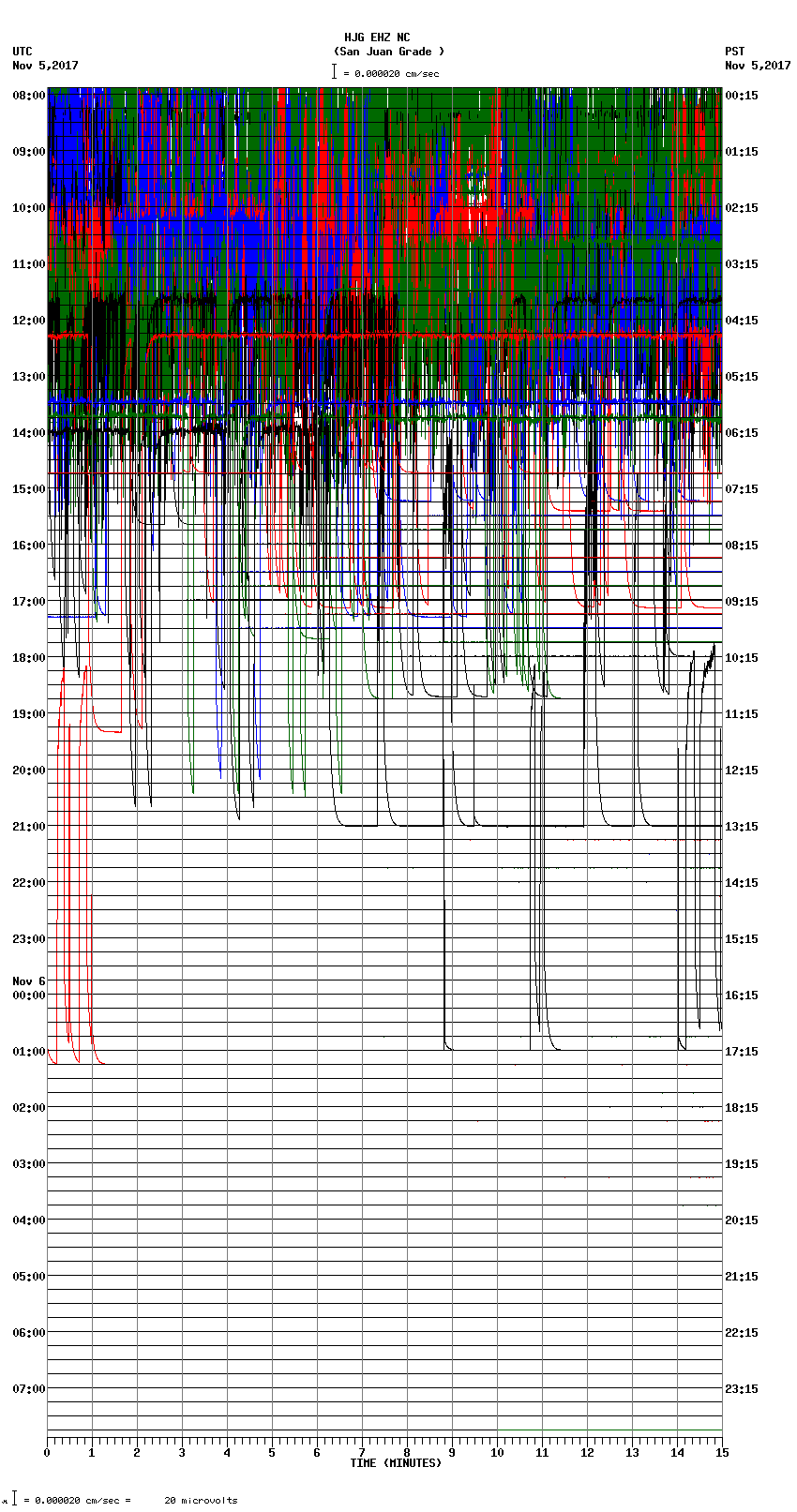This screenshot has height=1512, width=797.
Task: Click the (San Juan Grade) subtitle
Action: click(389, 52)
